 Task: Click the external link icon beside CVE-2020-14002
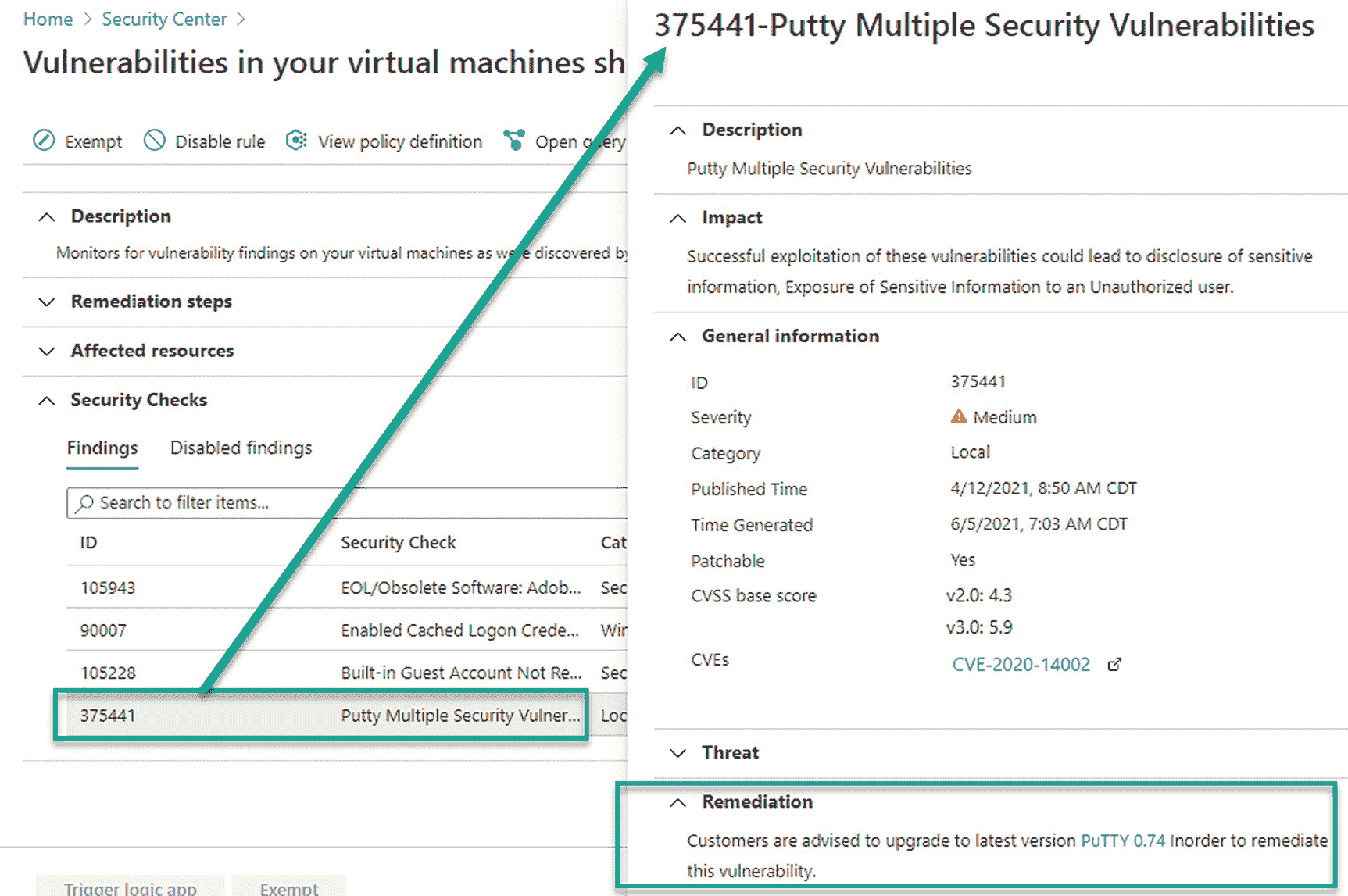[x=1114, y=664]
